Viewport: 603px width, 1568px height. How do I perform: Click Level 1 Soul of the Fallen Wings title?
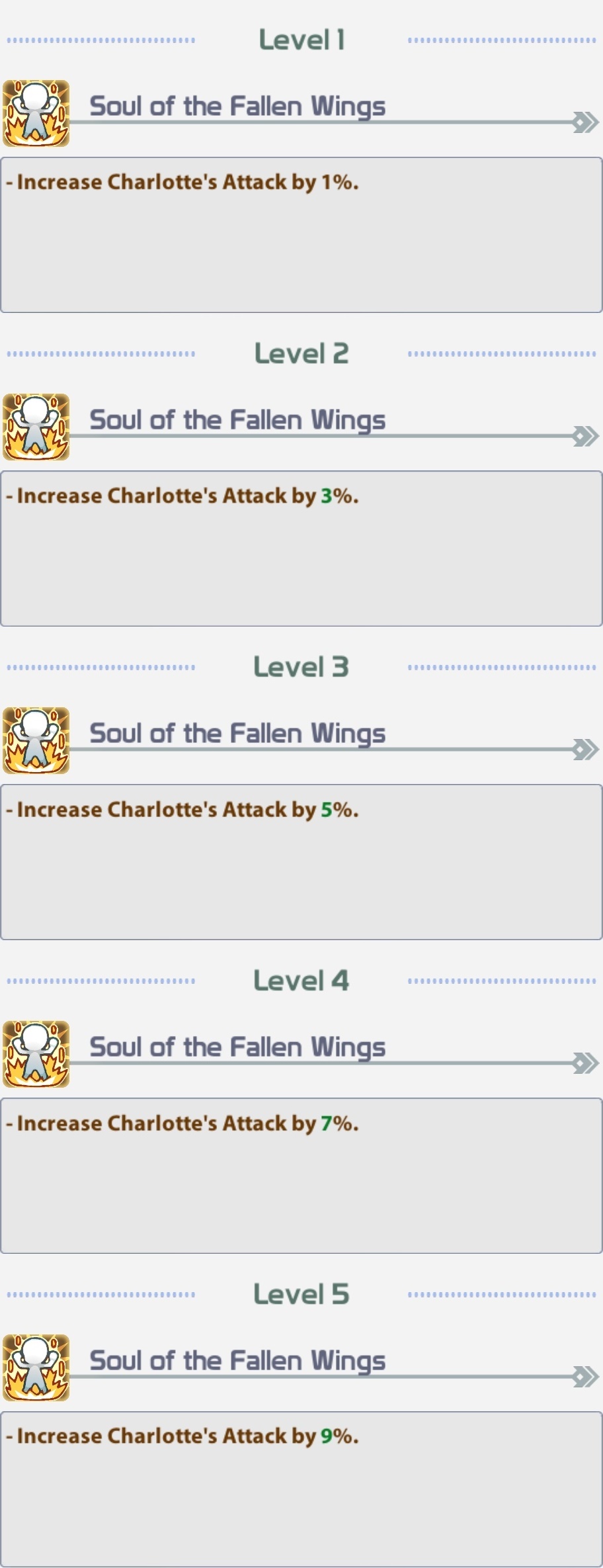[x=237, y=107]
